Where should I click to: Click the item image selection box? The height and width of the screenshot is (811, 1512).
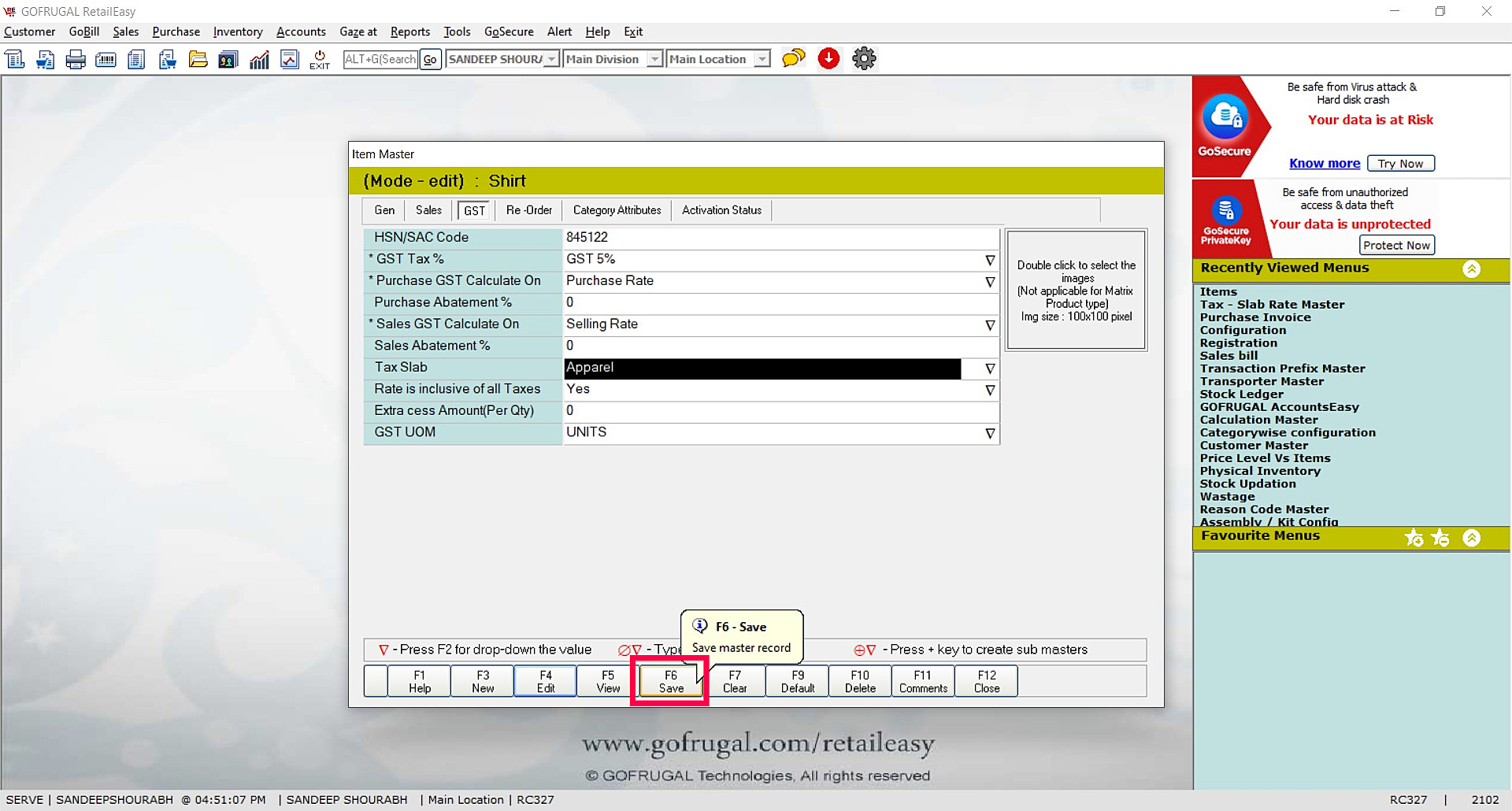pyautogui.click(x=1076, y=290)
